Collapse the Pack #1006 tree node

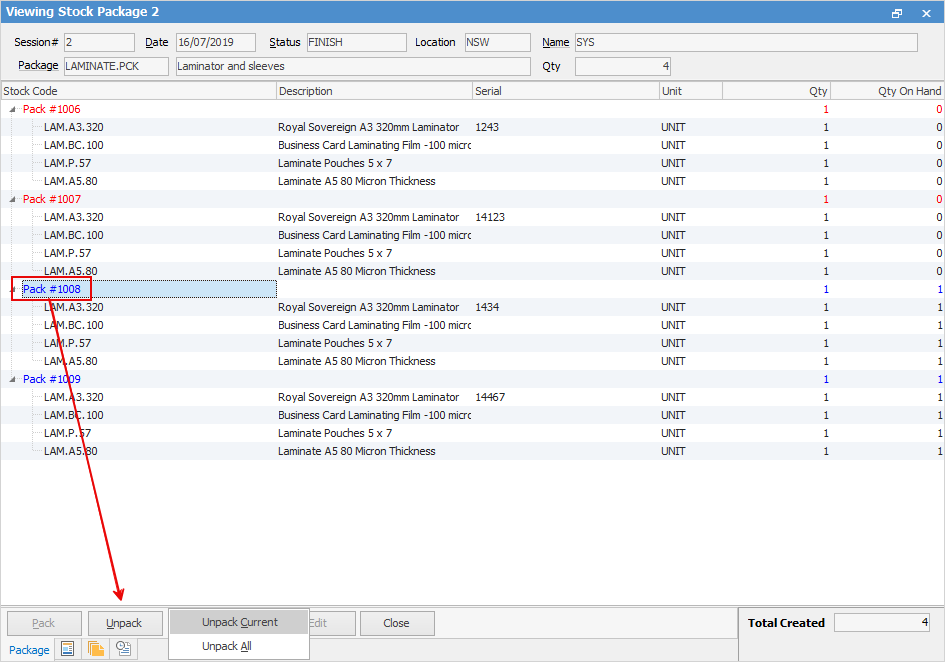coord(12,110)
